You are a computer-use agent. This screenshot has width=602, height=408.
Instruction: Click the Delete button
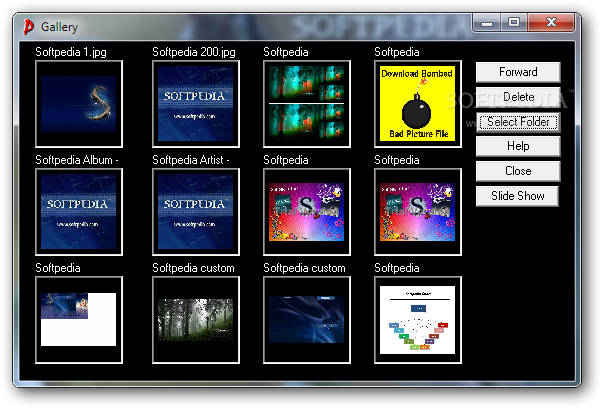[x=518, y=97]
